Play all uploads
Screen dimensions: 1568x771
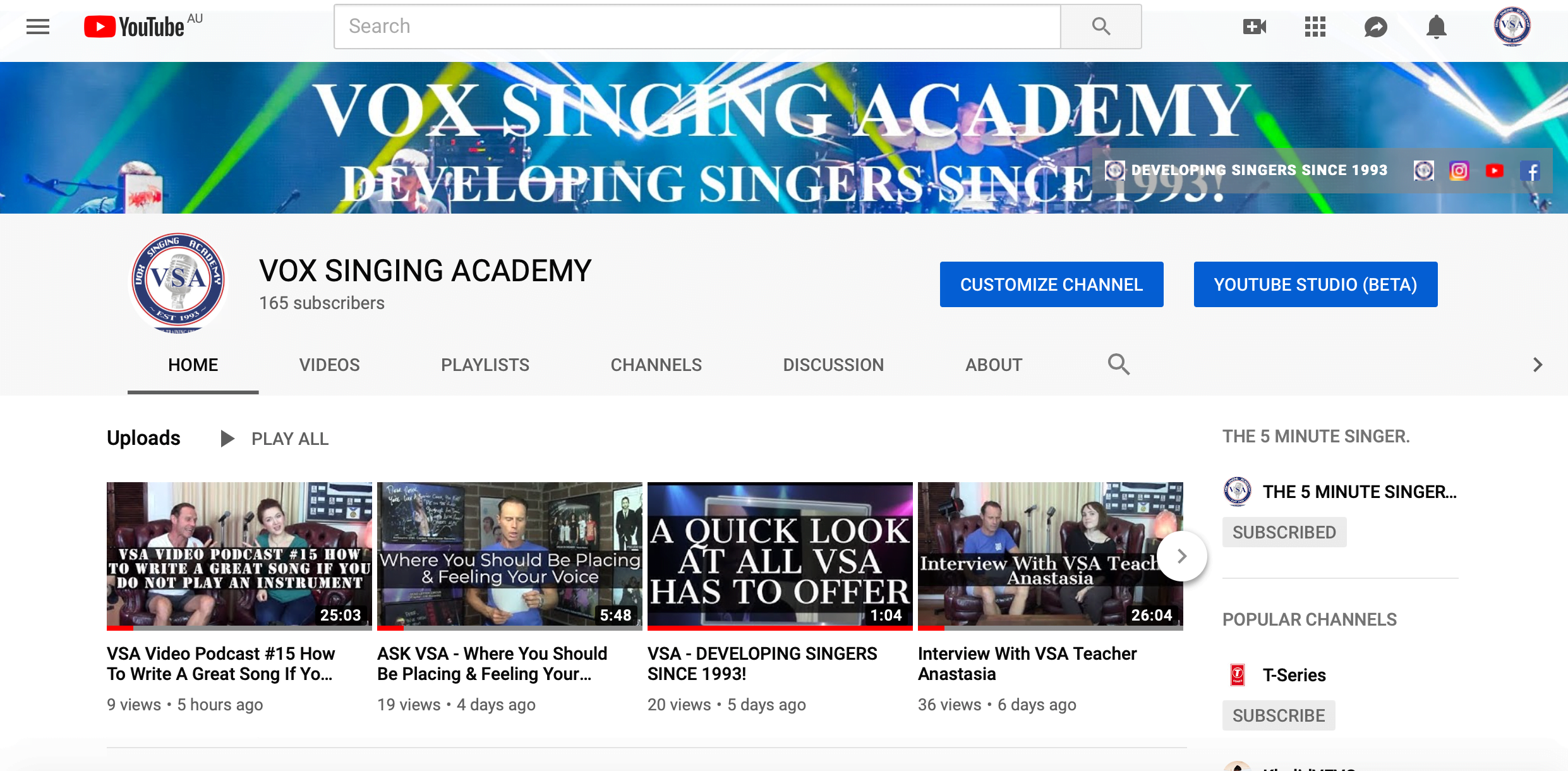pyautogui.click(x=275, y=439)
